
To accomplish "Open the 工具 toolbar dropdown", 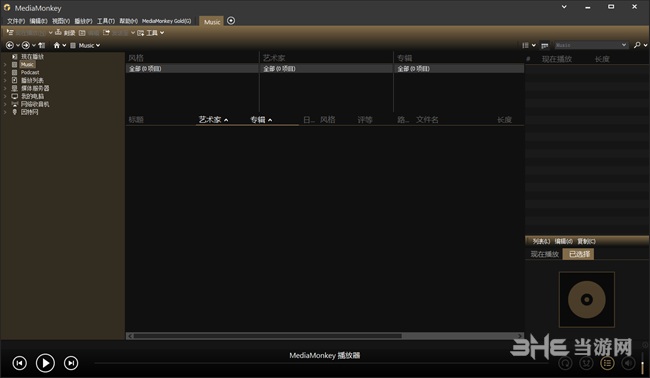I will click(x=151, y=32).
